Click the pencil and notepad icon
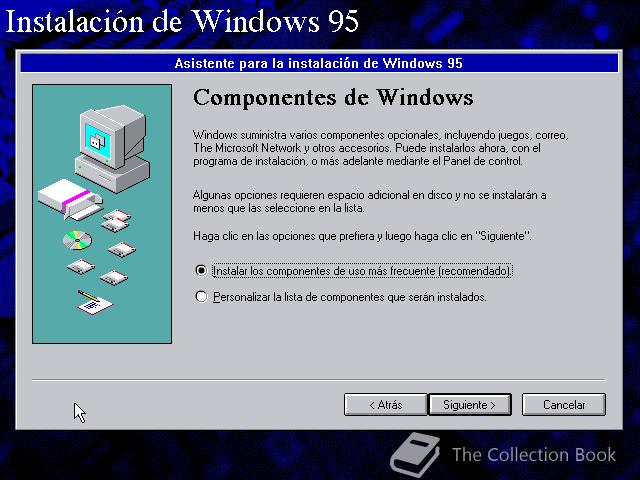640x480 pixels. (x=95, y=302)
